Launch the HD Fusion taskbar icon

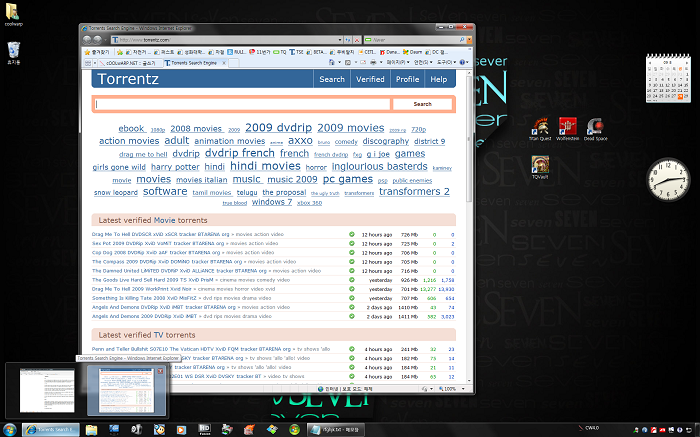[204, 429]
